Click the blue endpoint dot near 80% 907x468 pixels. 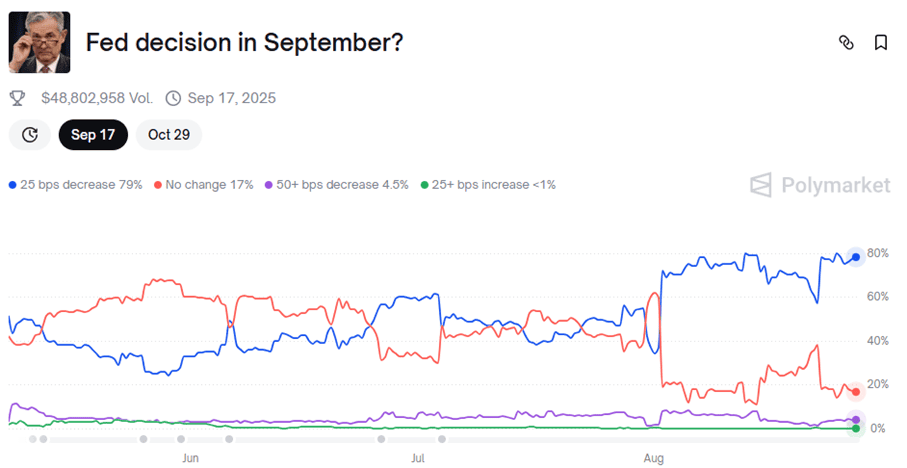pyautogui.click(x=856, y=257)
